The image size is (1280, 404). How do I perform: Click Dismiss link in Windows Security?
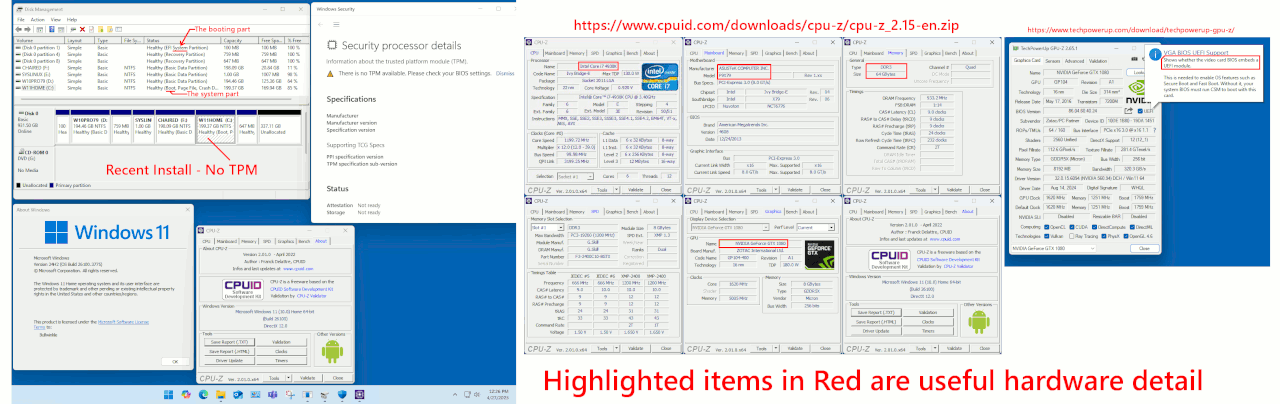tap(505, 73)
